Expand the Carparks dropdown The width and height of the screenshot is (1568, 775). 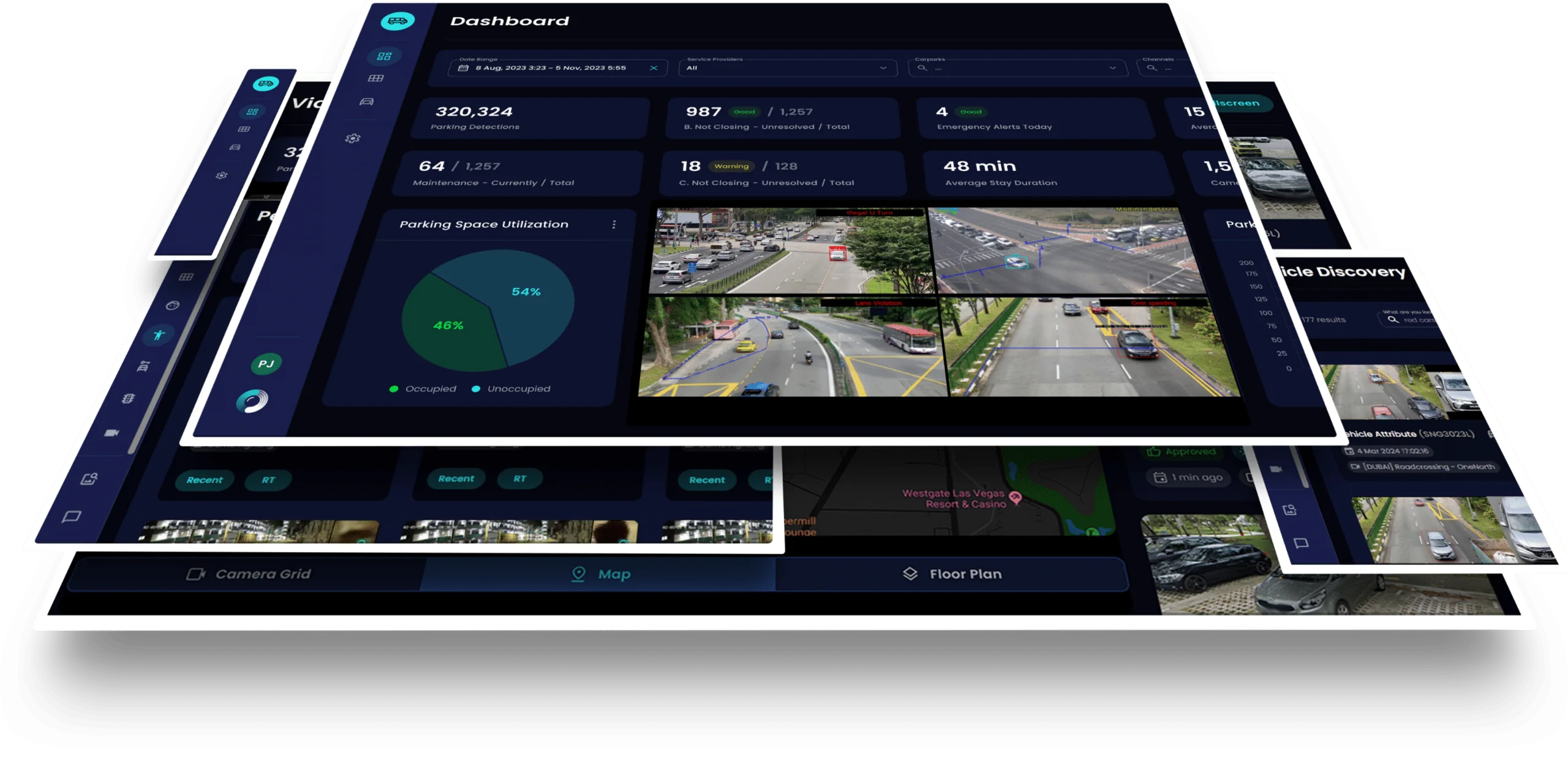point(1018,68)
